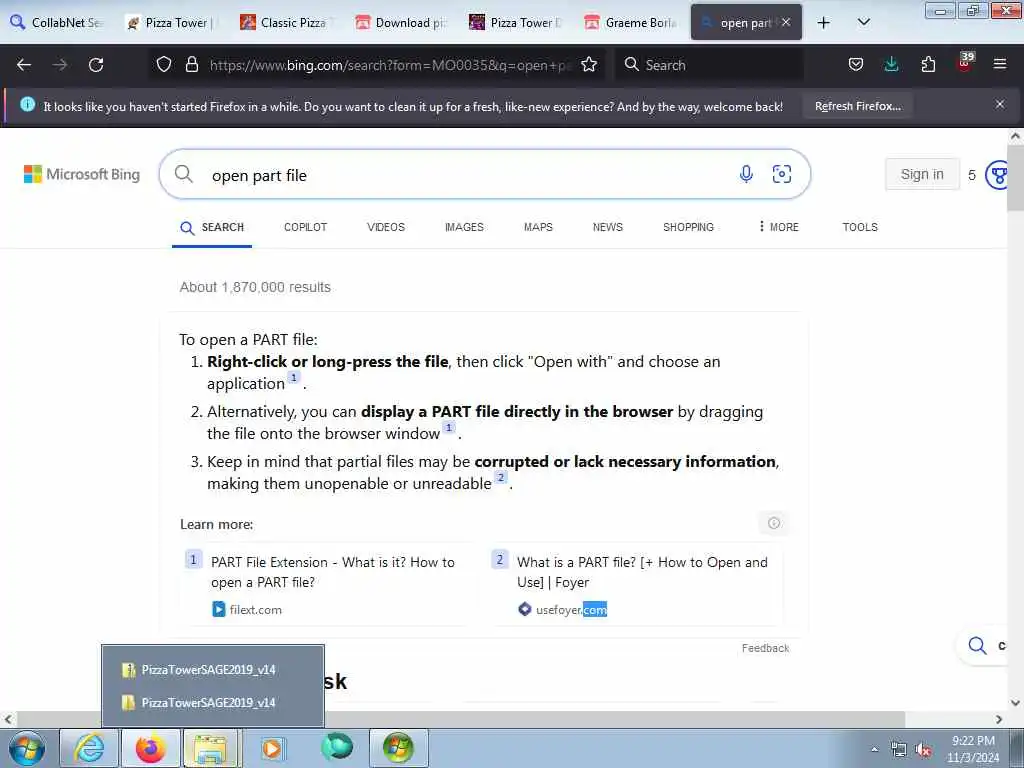Open citation 2 after 'unreadable'
The height and width of the screenshot is (768, 1024).
click(x=500, y=477)
